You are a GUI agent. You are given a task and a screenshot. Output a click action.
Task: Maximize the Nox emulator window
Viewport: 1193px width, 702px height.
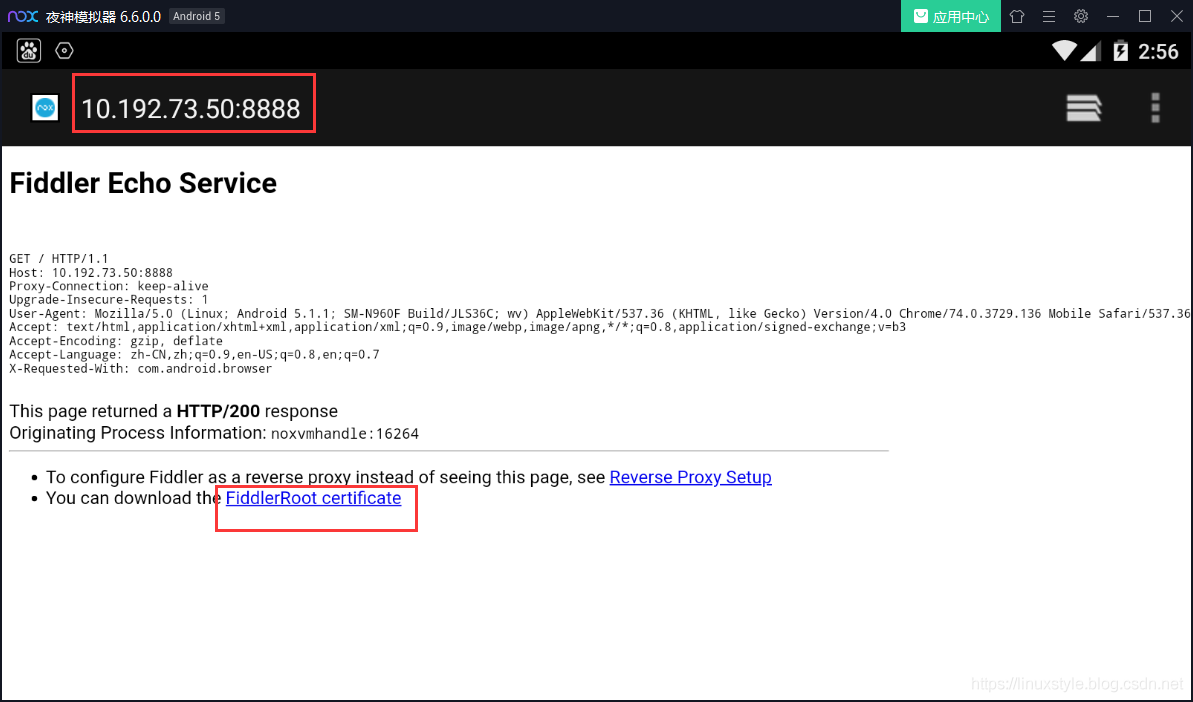point(1145,16)
